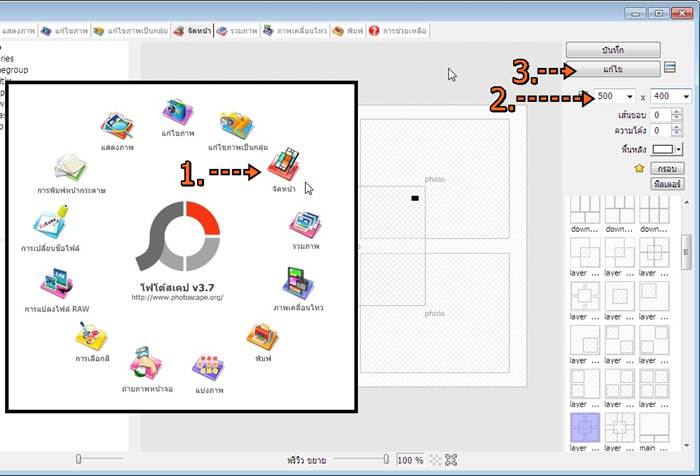Click the fit-to-window icon after 100 %
The width and height of the screenshot is (700, 476).
point(451,460)
